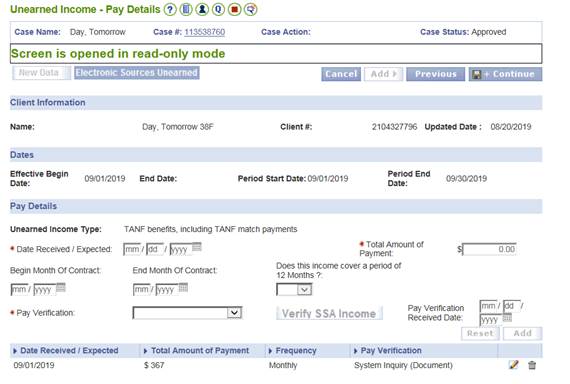Click the blue document icon in header
Image resolution: width=570 pixels, height=384 pixels.
coord(186,9)
